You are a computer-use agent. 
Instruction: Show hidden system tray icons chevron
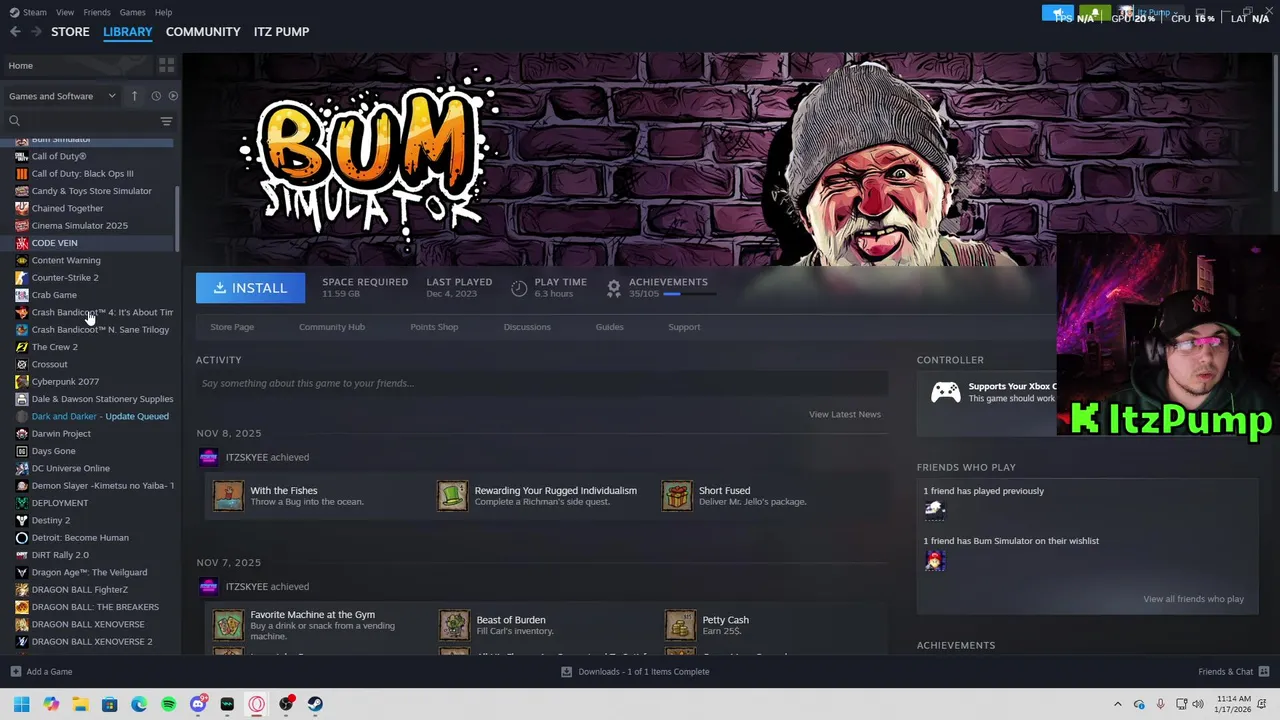[x=1118, y=704]
